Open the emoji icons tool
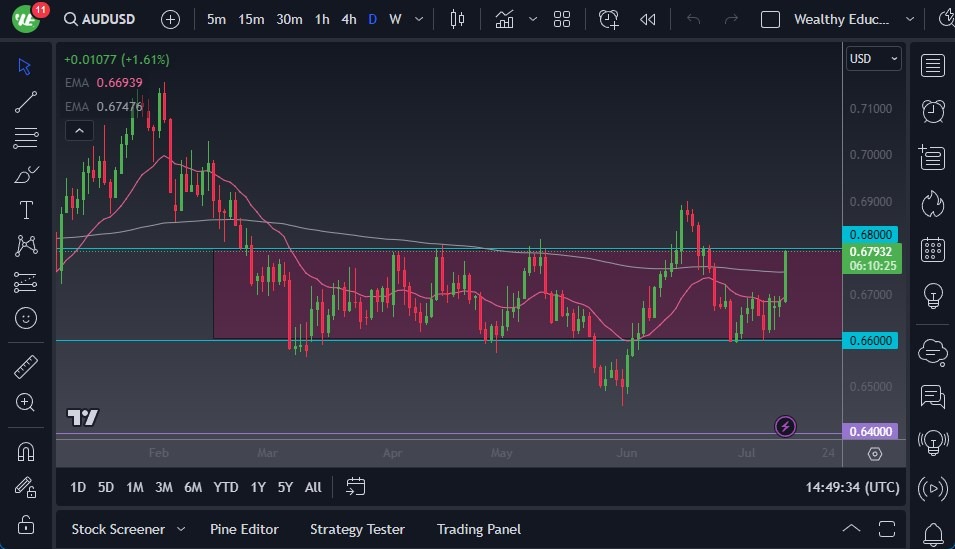Screen dimensions: 955x549 [x=26, y=318]
